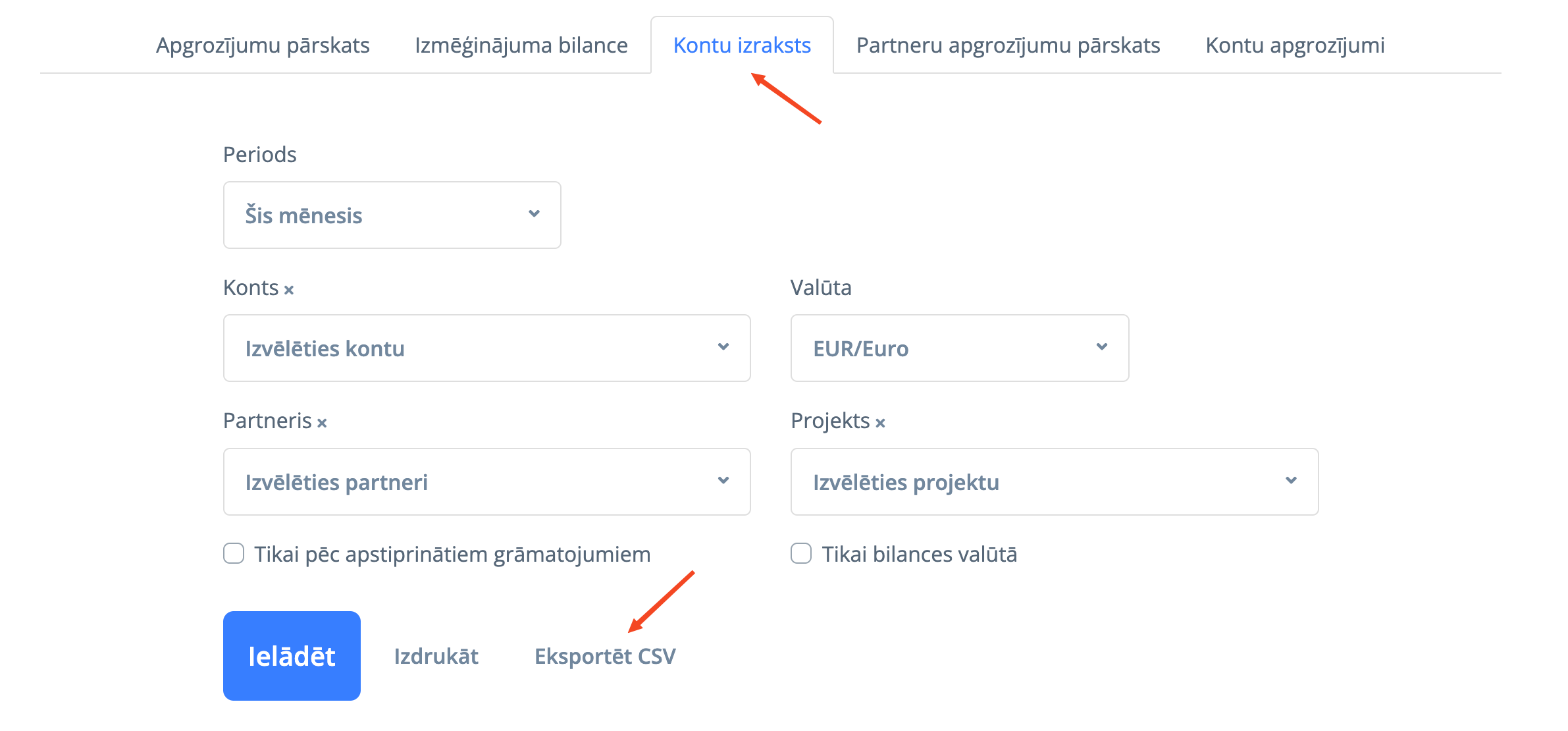Viewport: 1568px width, 731px height.
Task: Clear the Konts field with the x icon
Action: pos(289,290)
